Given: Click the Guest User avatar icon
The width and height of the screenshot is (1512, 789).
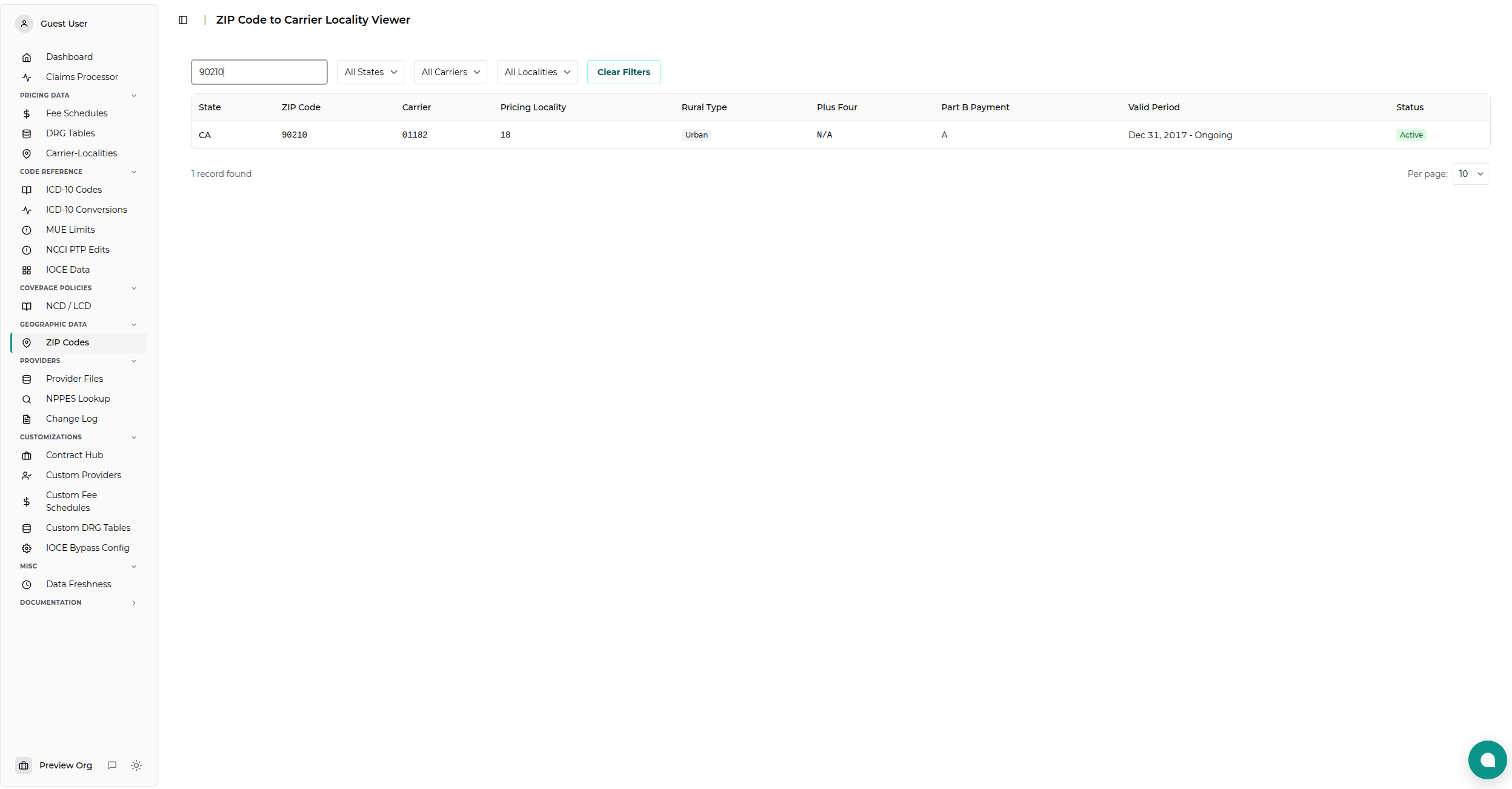Looking at the screenshot, I should (24, 24).
